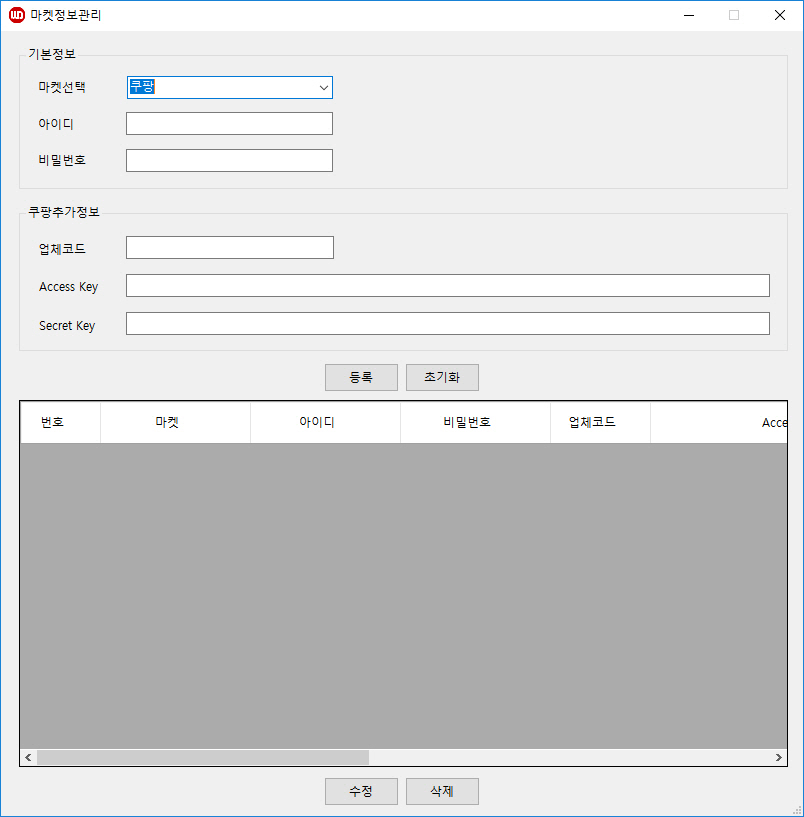Close the 마켓정보관리 window

click(x=780, y=15)
